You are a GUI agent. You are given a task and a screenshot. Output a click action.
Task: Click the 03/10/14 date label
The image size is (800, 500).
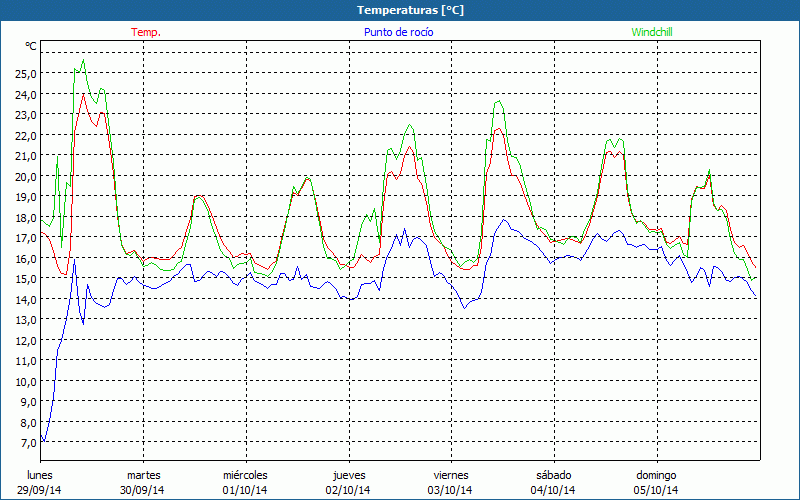[x=451, y=490]
